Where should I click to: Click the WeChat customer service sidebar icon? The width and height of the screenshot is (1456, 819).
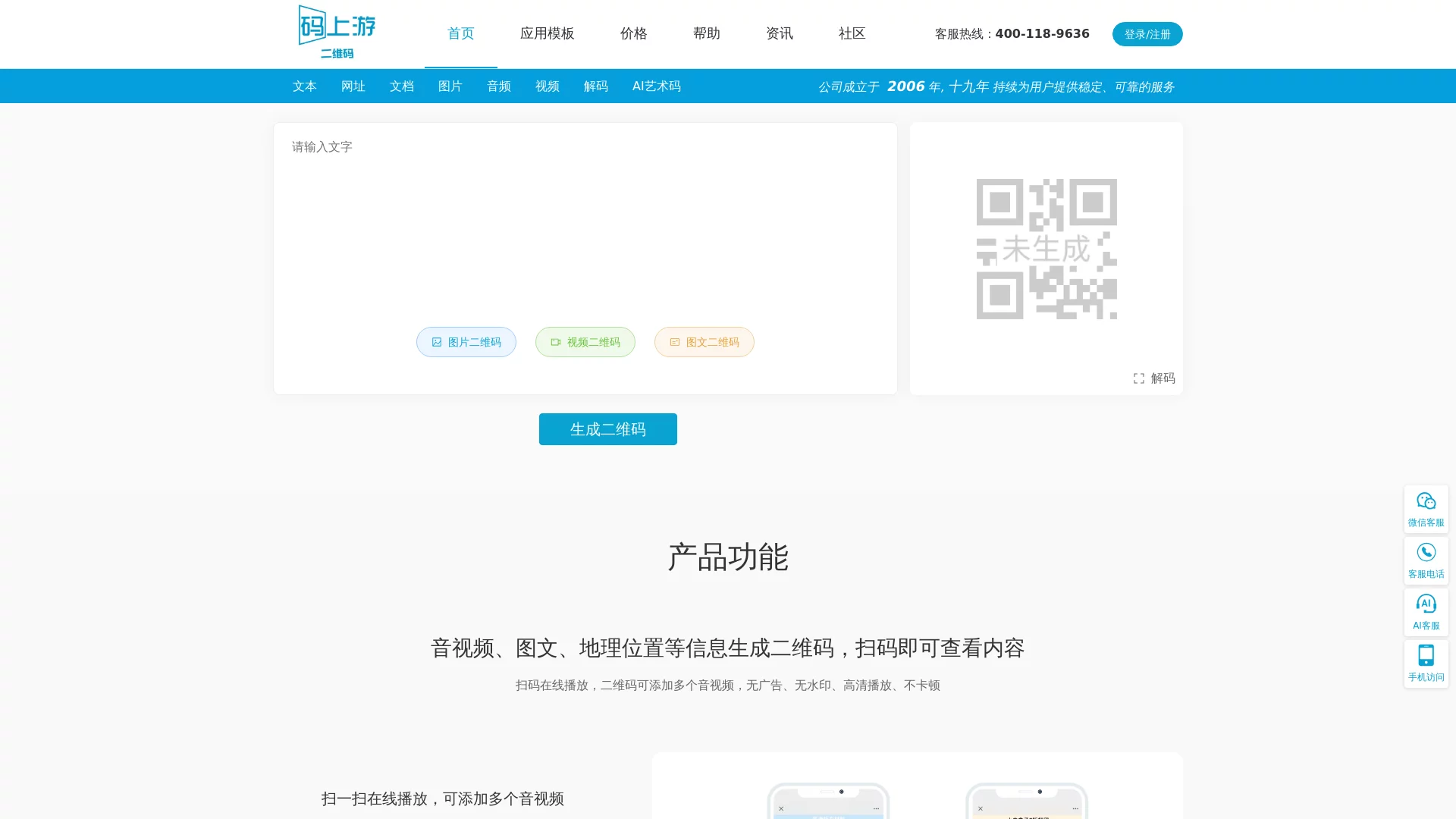[x=1426, y=509]
